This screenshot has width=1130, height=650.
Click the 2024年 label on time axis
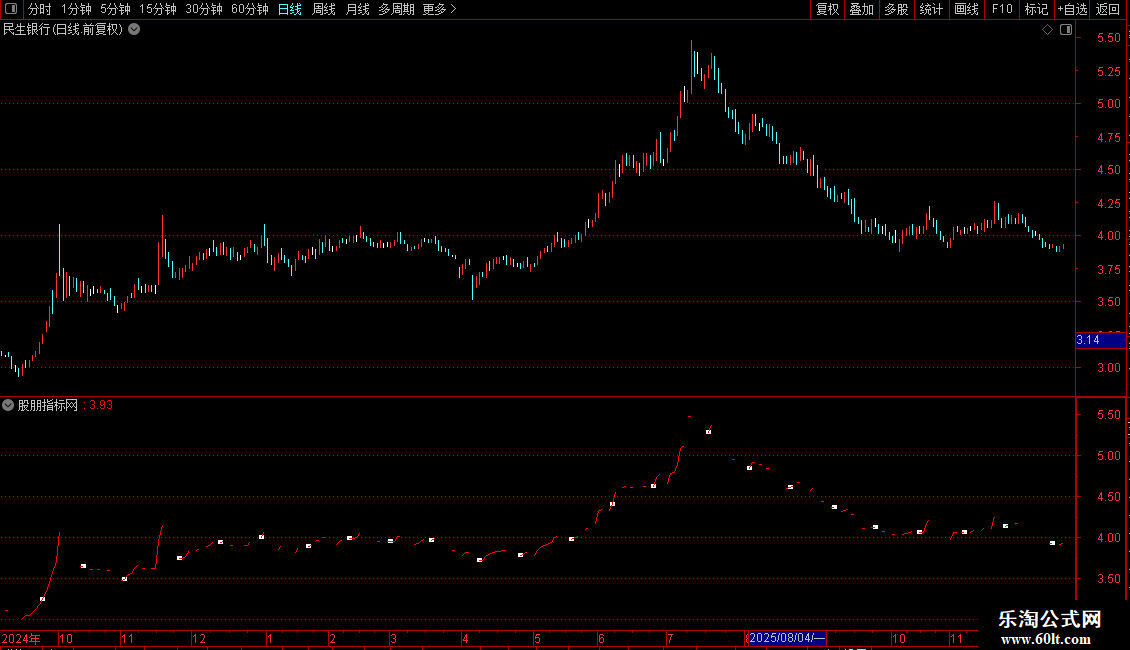click(21, 638)
